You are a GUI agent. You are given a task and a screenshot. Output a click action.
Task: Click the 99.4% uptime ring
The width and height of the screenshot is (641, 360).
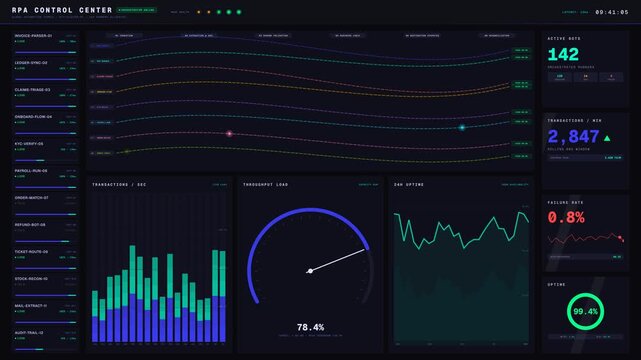(585, 311)
